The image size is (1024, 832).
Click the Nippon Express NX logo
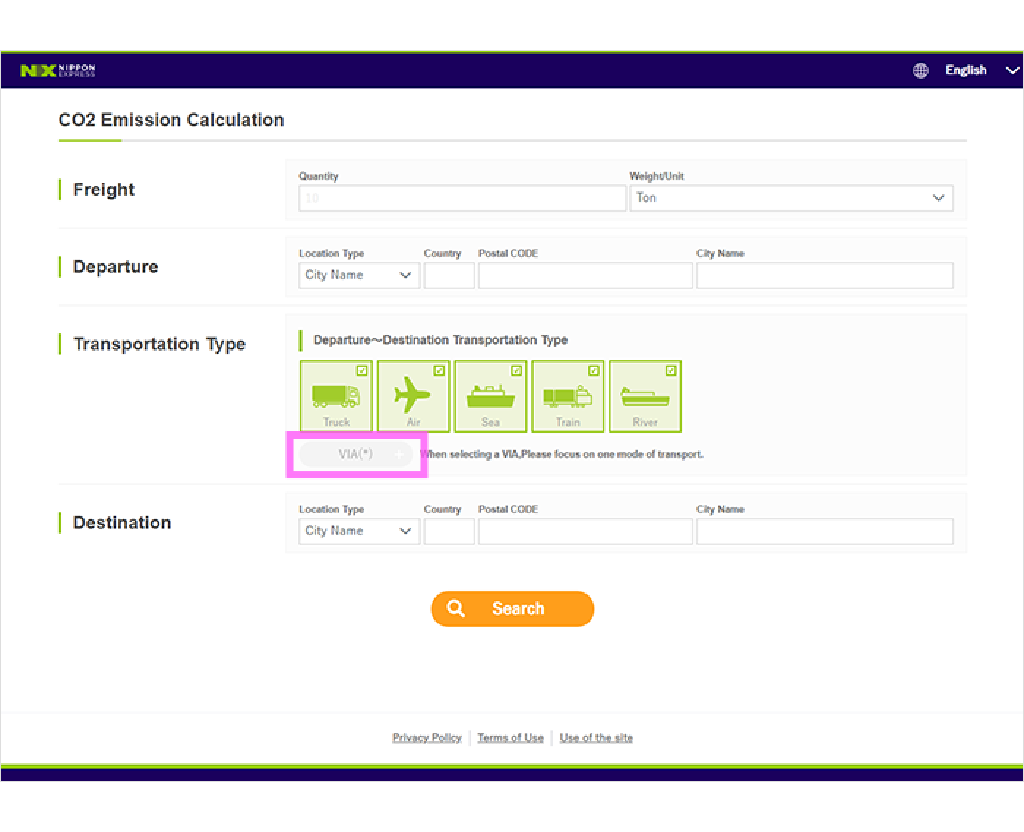click(x=58, y=71)
